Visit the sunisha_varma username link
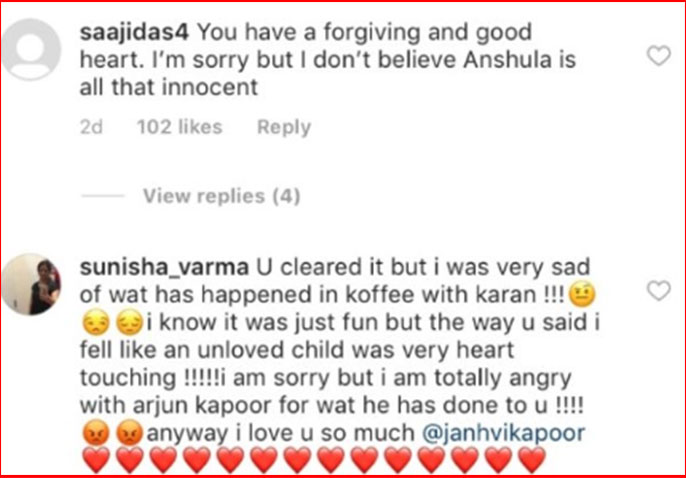Screen dimensions: 686x478 pos(164,268)
